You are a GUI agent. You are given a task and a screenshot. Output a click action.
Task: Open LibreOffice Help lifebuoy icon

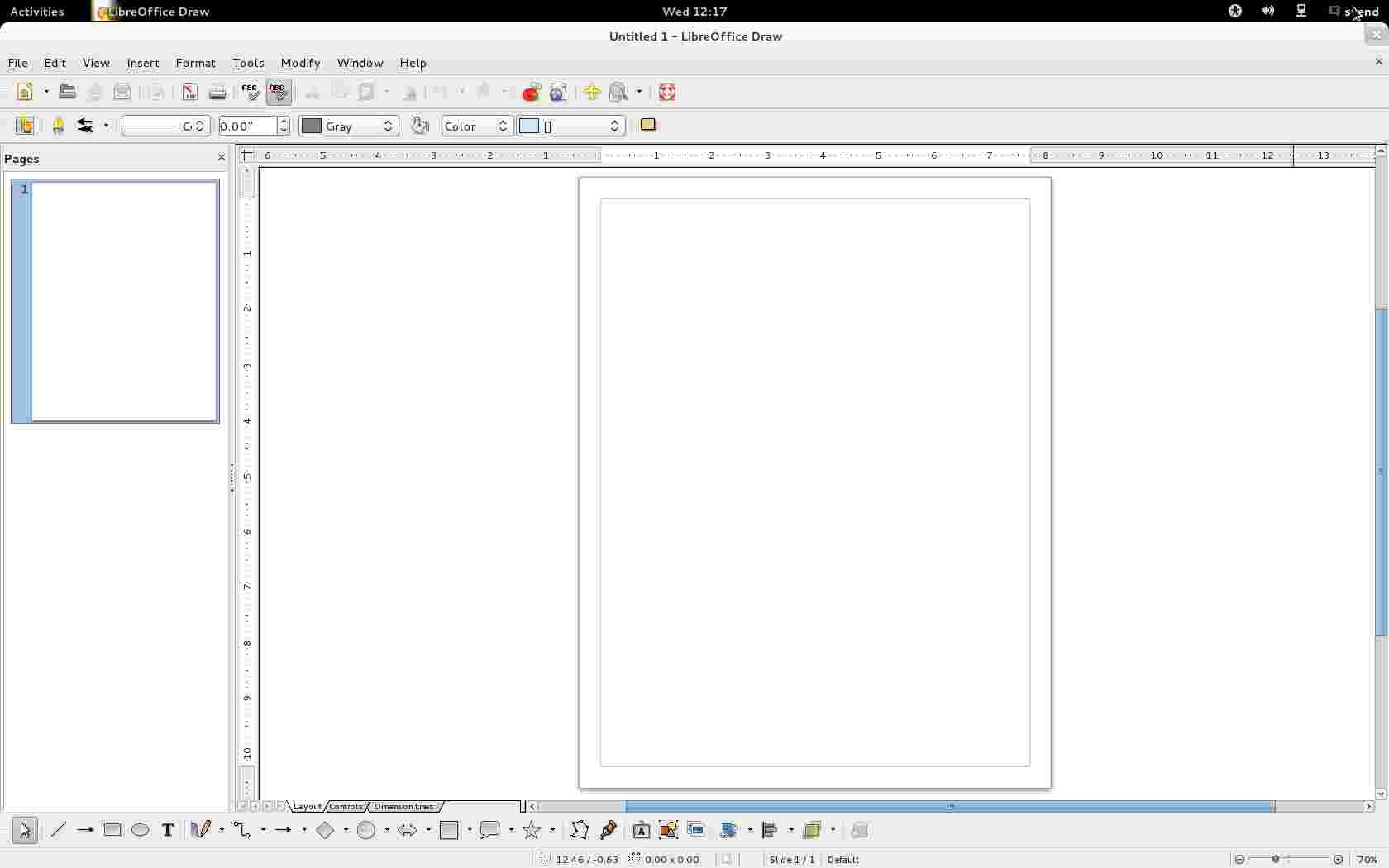(668, 93)
